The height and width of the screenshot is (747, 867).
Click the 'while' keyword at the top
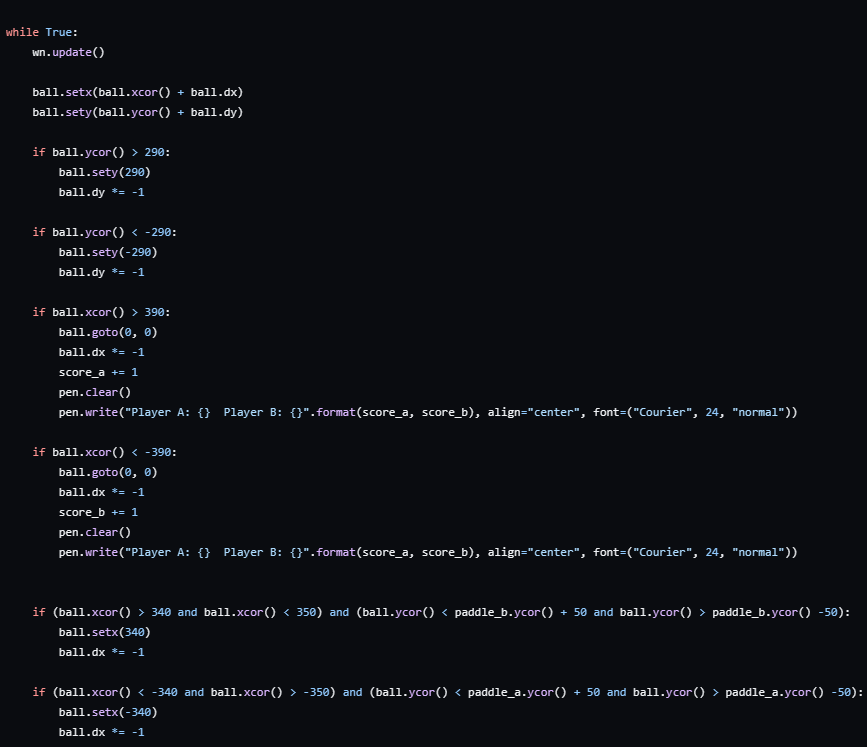pos(22,32)
